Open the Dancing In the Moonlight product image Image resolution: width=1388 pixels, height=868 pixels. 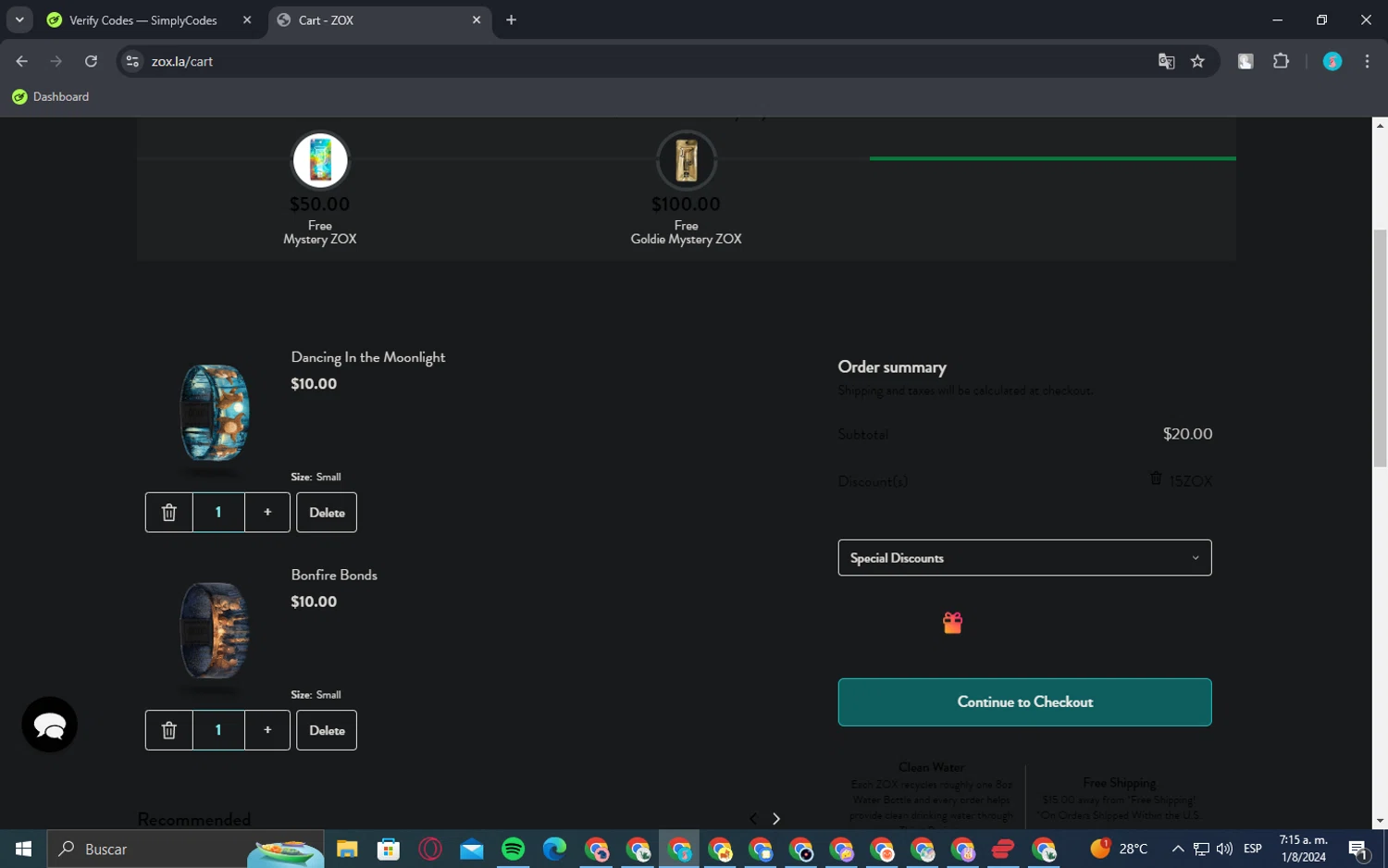coord(215,413)
